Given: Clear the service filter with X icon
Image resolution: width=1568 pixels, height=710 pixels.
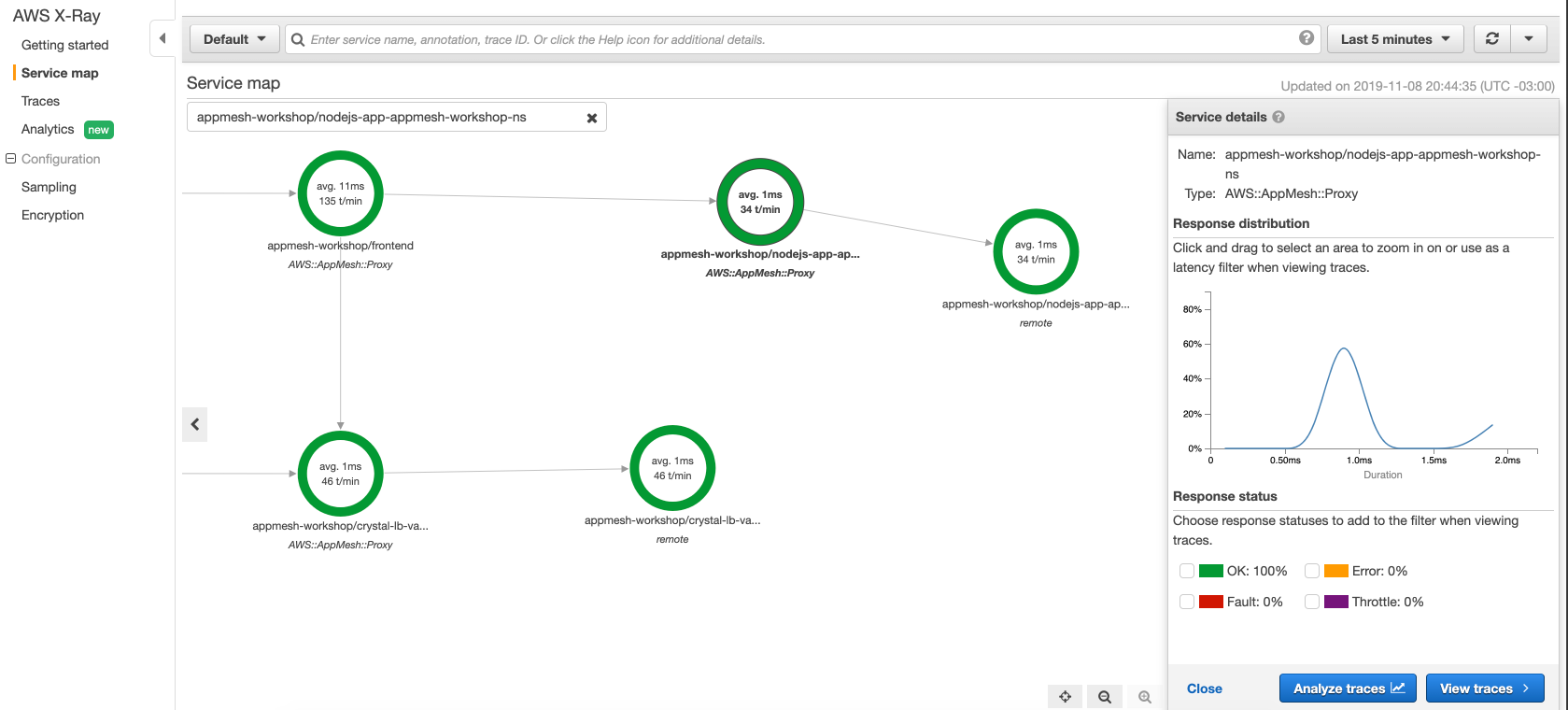Looking at the screenshot, I should [x=591, y=118].
